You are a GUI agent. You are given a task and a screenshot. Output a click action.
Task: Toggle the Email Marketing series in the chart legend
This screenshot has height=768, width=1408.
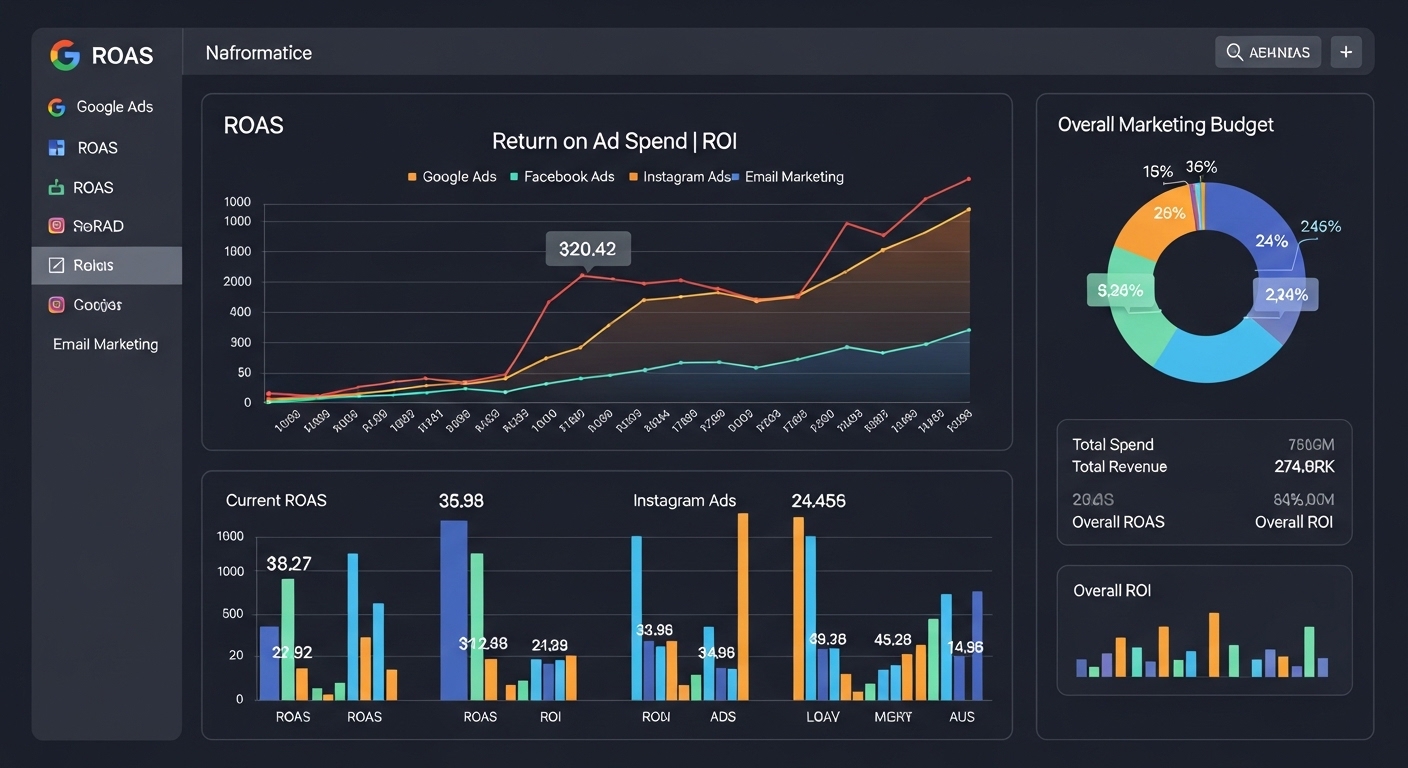(x=788, y=177)
